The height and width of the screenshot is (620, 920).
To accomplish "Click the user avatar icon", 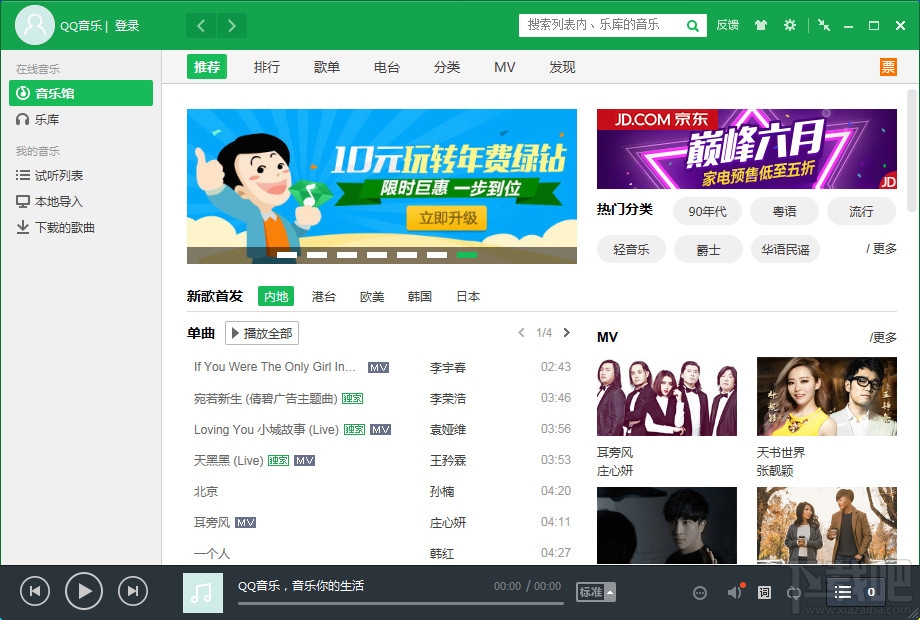I will point(35,25).
